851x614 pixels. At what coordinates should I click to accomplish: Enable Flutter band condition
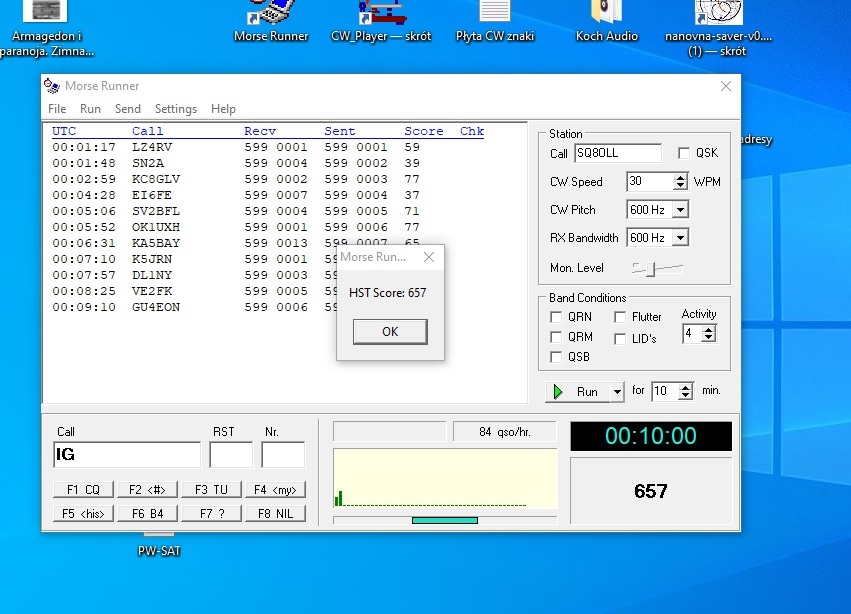click(x=620, y=317)
